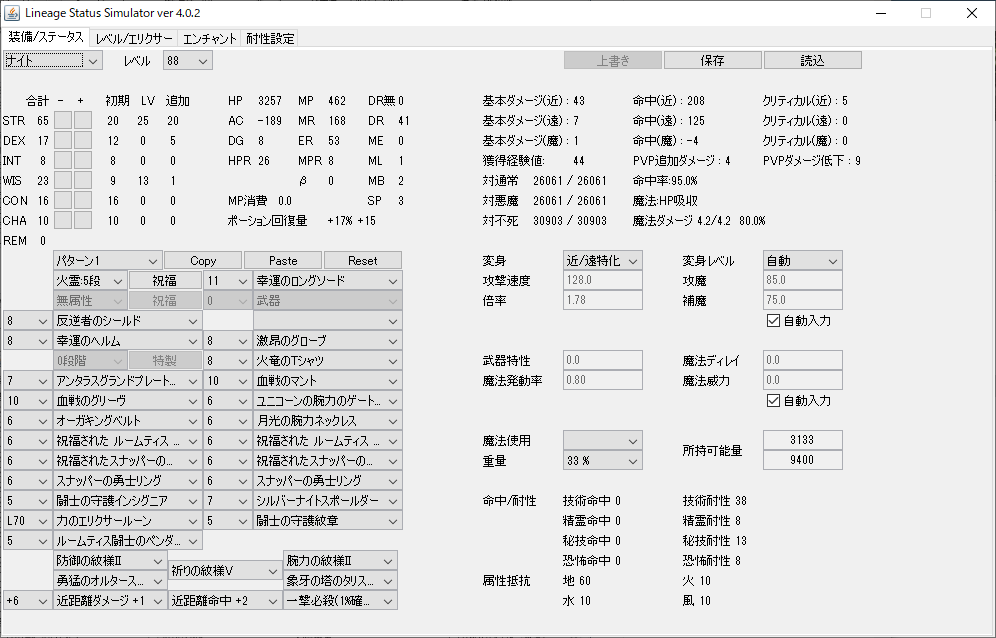Increase CON with the plus button

(83, 201)
